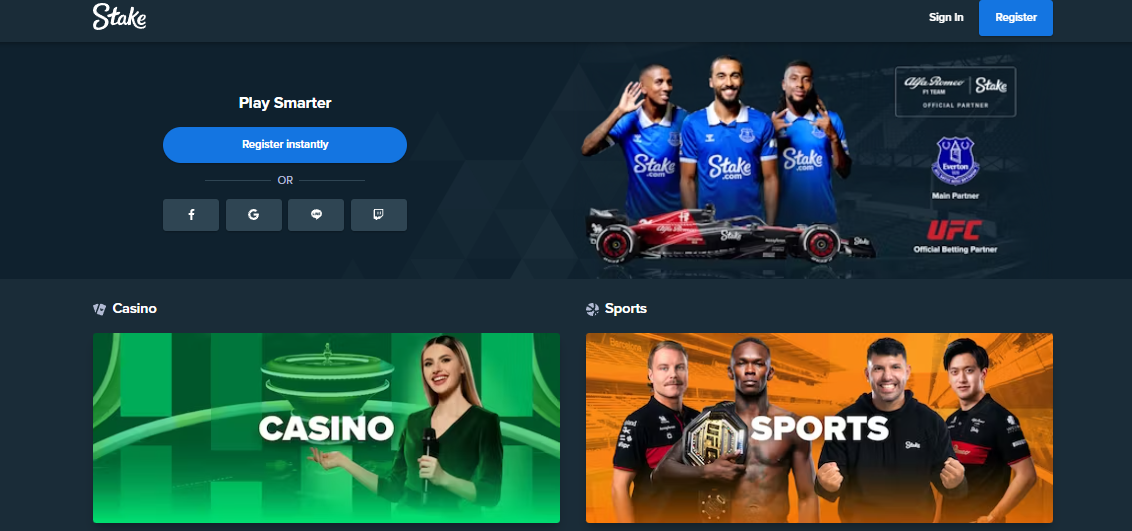
Task: Click the Sports ball icon
Action: pos(592,309)
